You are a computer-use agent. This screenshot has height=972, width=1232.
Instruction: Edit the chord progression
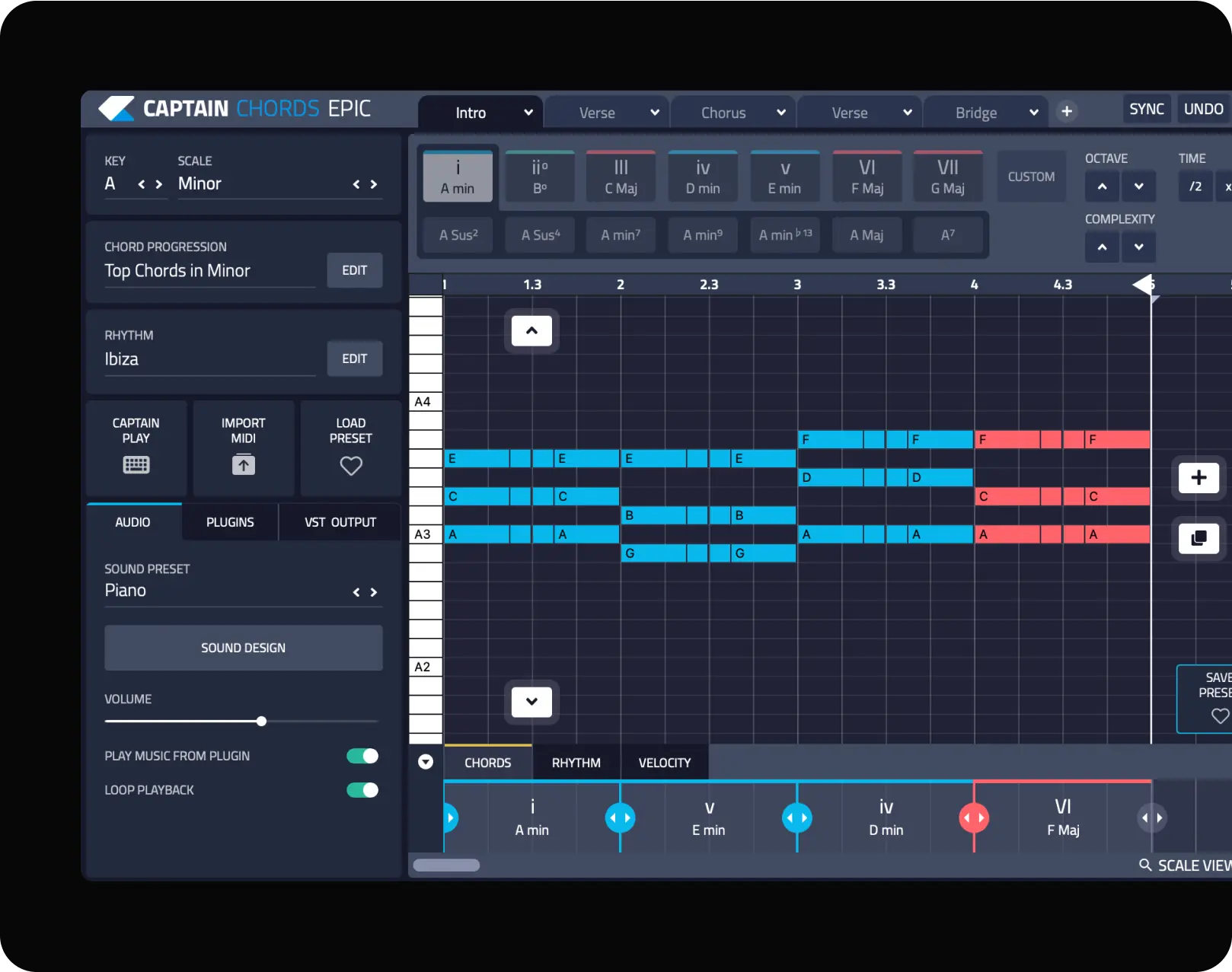click(355, 270)
